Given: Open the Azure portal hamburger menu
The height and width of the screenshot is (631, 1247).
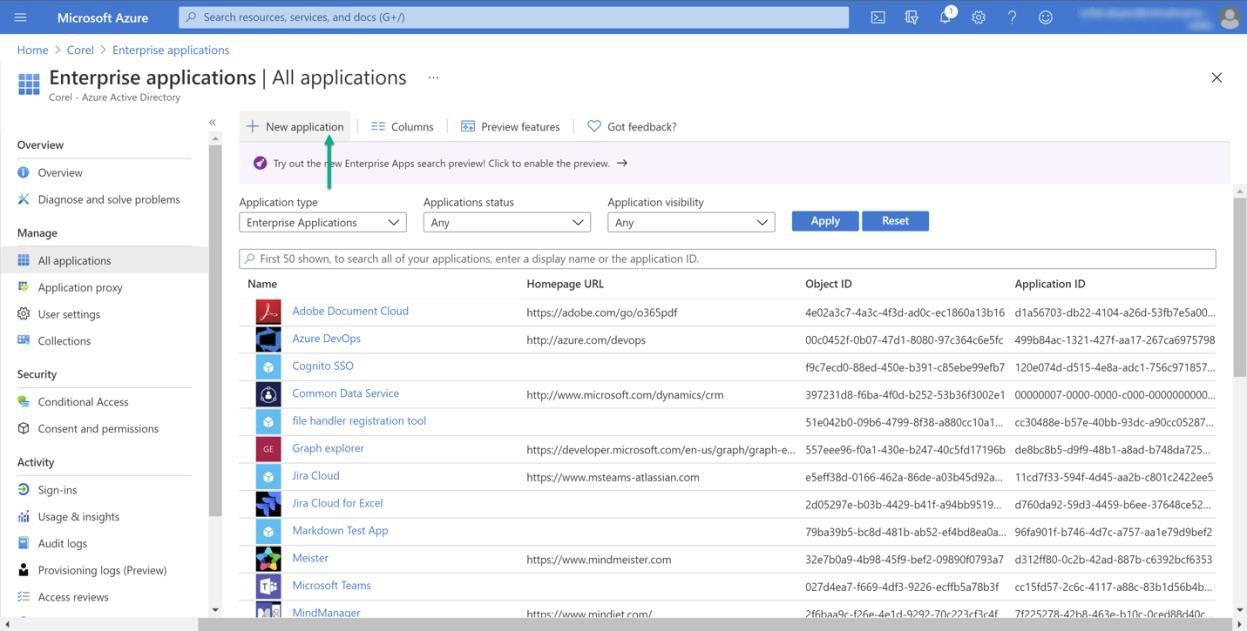Looking at the screenshot, I should point(21,17).
